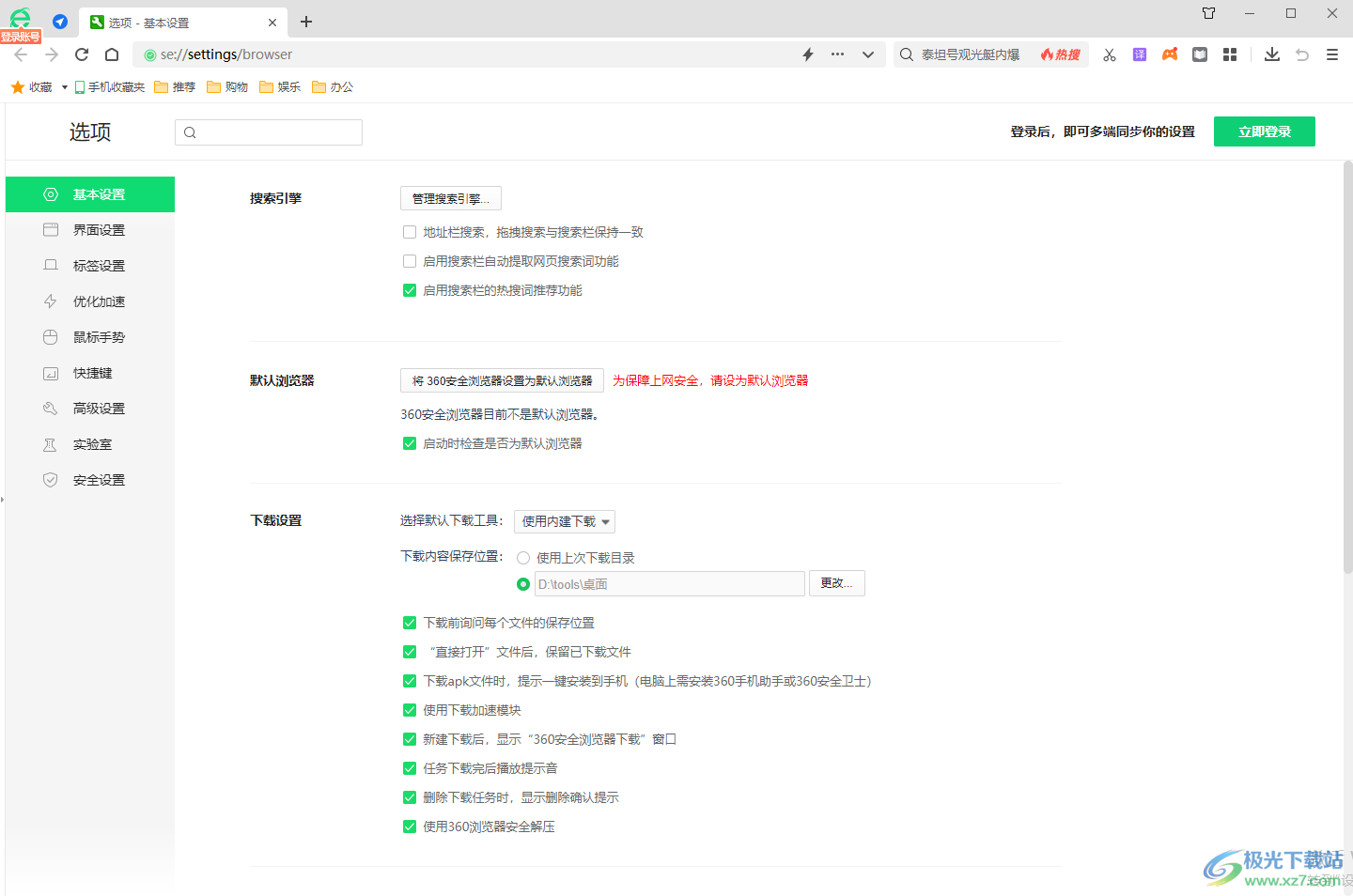Click the 管理搜索引擎 button
This screenshot has width=1353, height=896.
(451, 198)
